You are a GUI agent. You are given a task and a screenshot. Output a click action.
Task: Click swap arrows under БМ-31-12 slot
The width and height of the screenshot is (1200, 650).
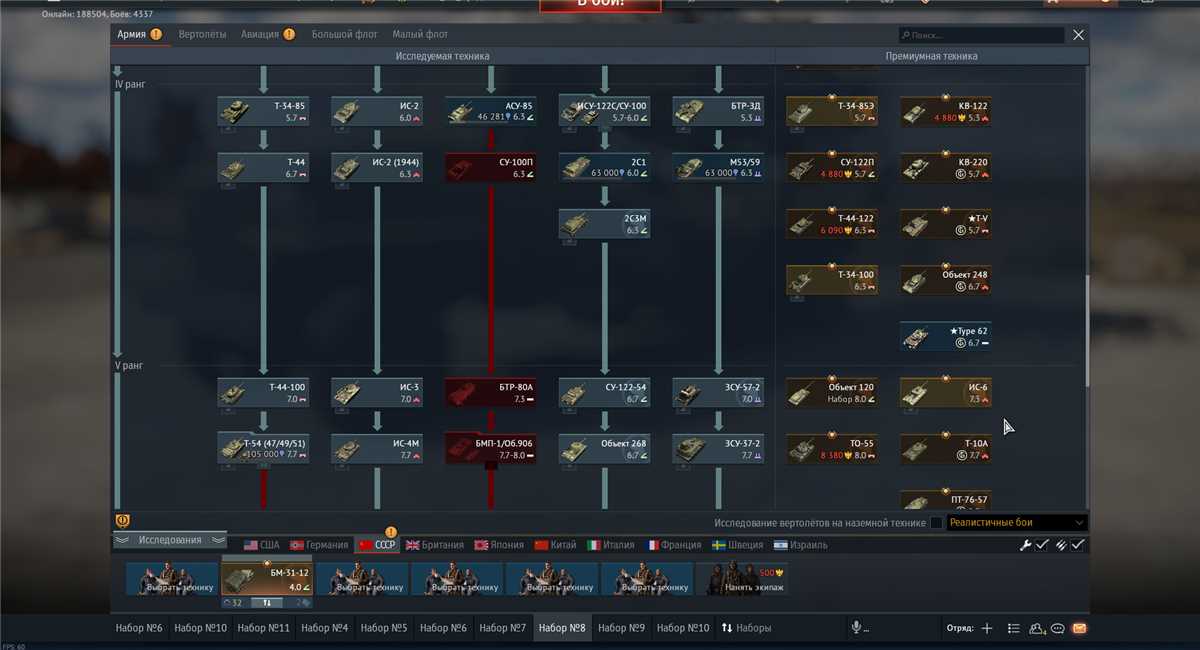tap(267, 602)
